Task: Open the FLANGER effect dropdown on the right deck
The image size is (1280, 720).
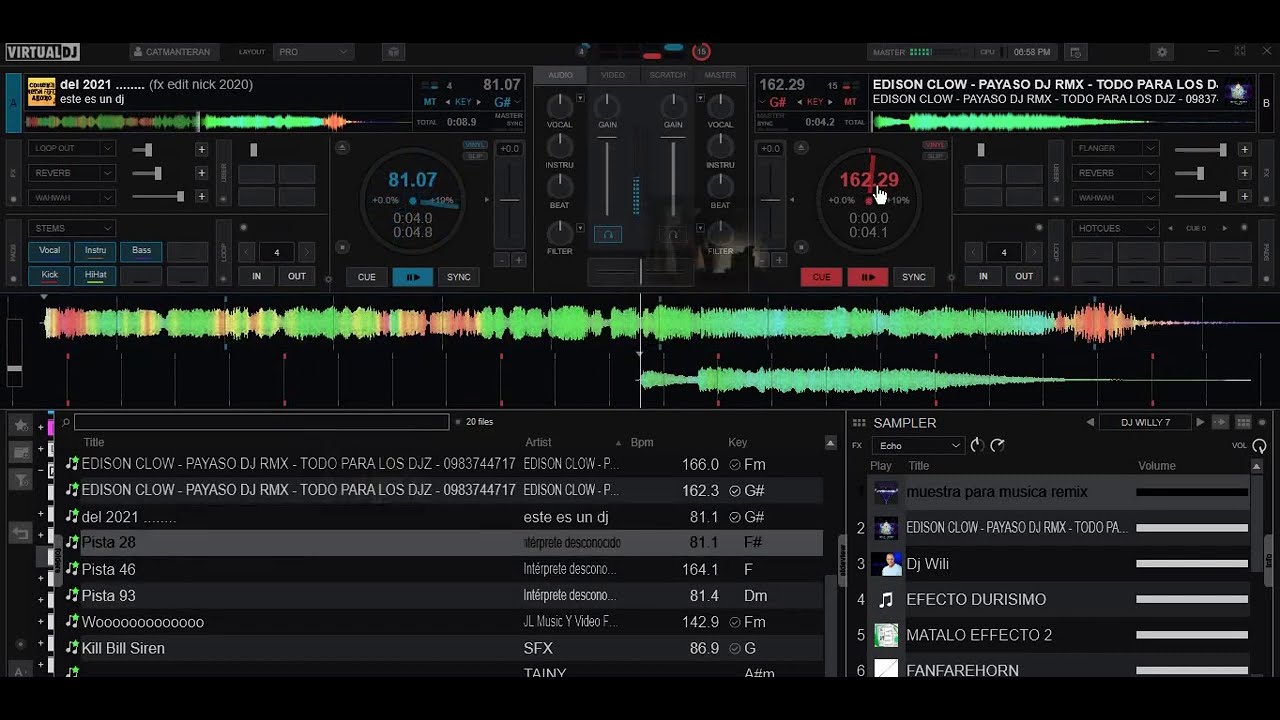Action: (1116, 148)
